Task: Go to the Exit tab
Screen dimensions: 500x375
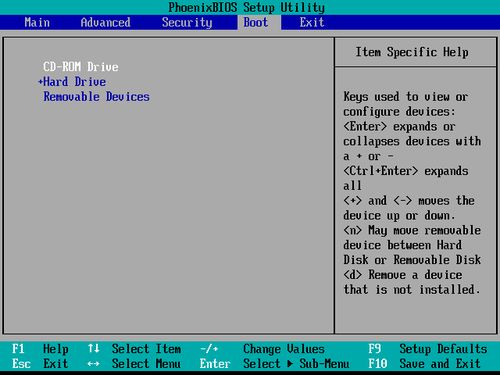Action: (x=312, y=22)
